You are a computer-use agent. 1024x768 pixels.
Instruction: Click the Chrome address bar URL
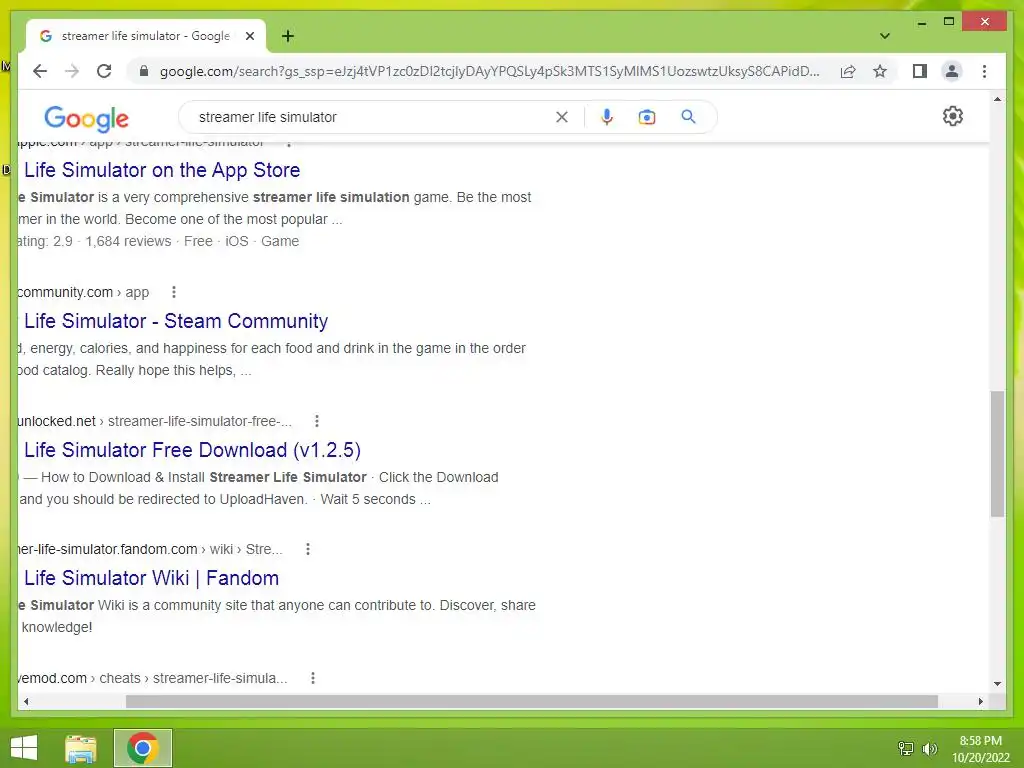coord(490,71)
